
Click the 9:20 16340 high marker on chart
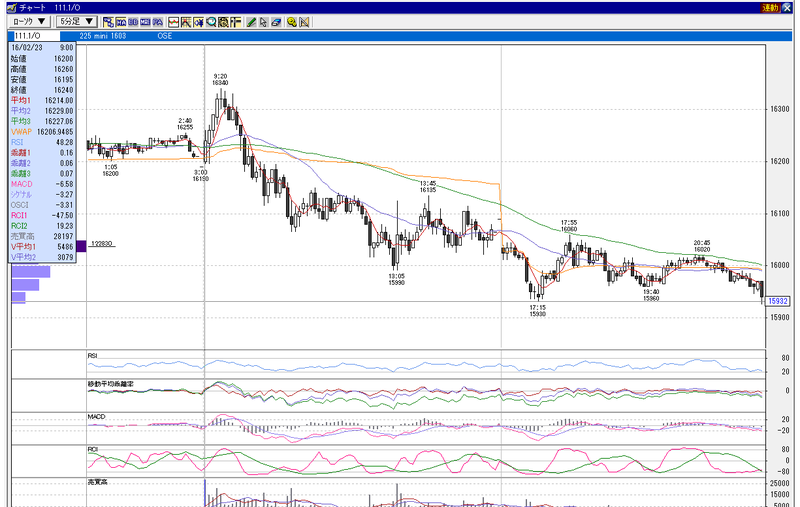[x=220, y=80]
